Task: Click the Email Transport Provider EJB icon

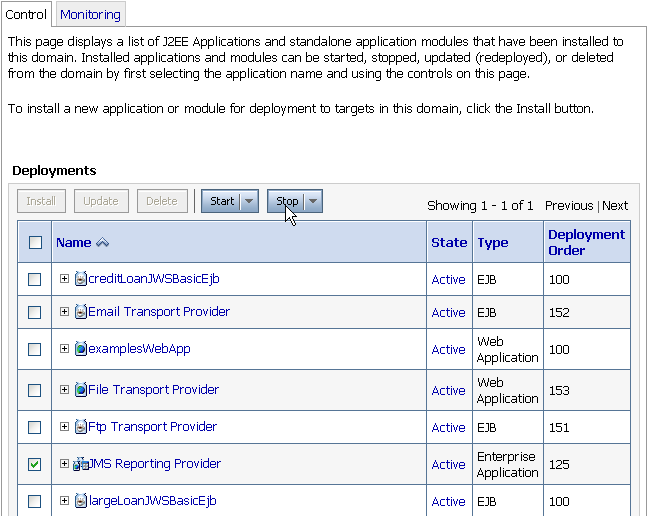Action: 81,312
